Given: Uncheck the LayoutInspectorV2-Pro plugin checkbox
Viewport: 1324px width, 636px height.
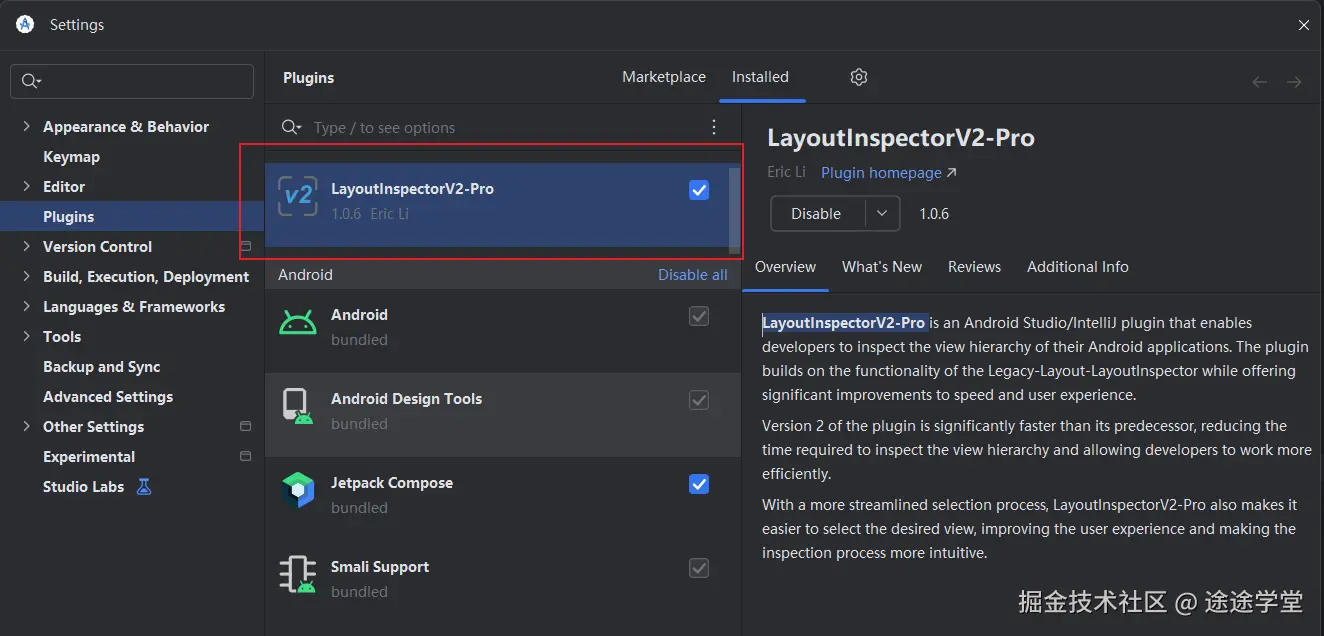Looking at the screenshot, I should coord(699,190).
